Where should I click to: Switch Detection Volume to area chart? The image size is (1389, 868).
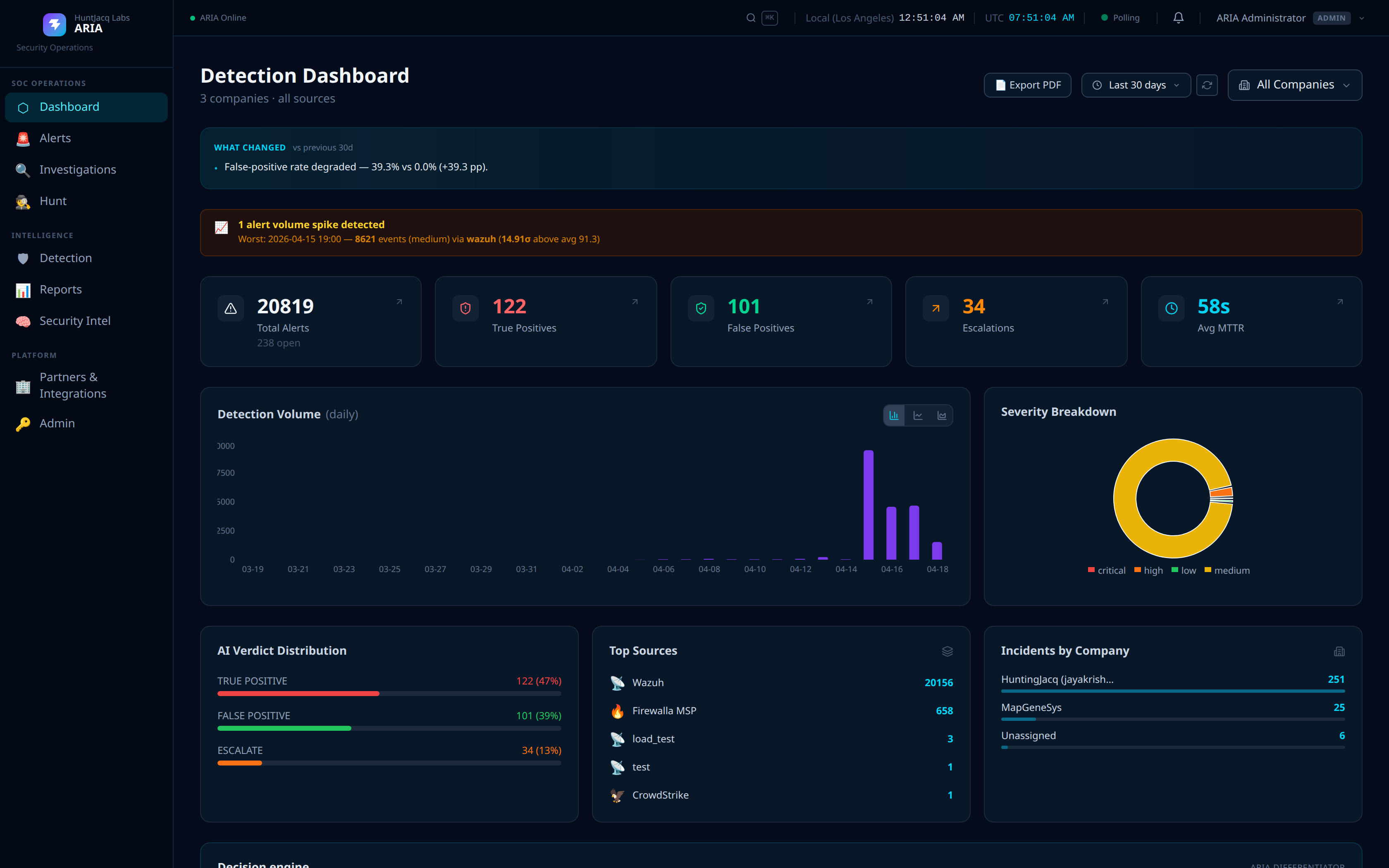[x=942, y=416]
